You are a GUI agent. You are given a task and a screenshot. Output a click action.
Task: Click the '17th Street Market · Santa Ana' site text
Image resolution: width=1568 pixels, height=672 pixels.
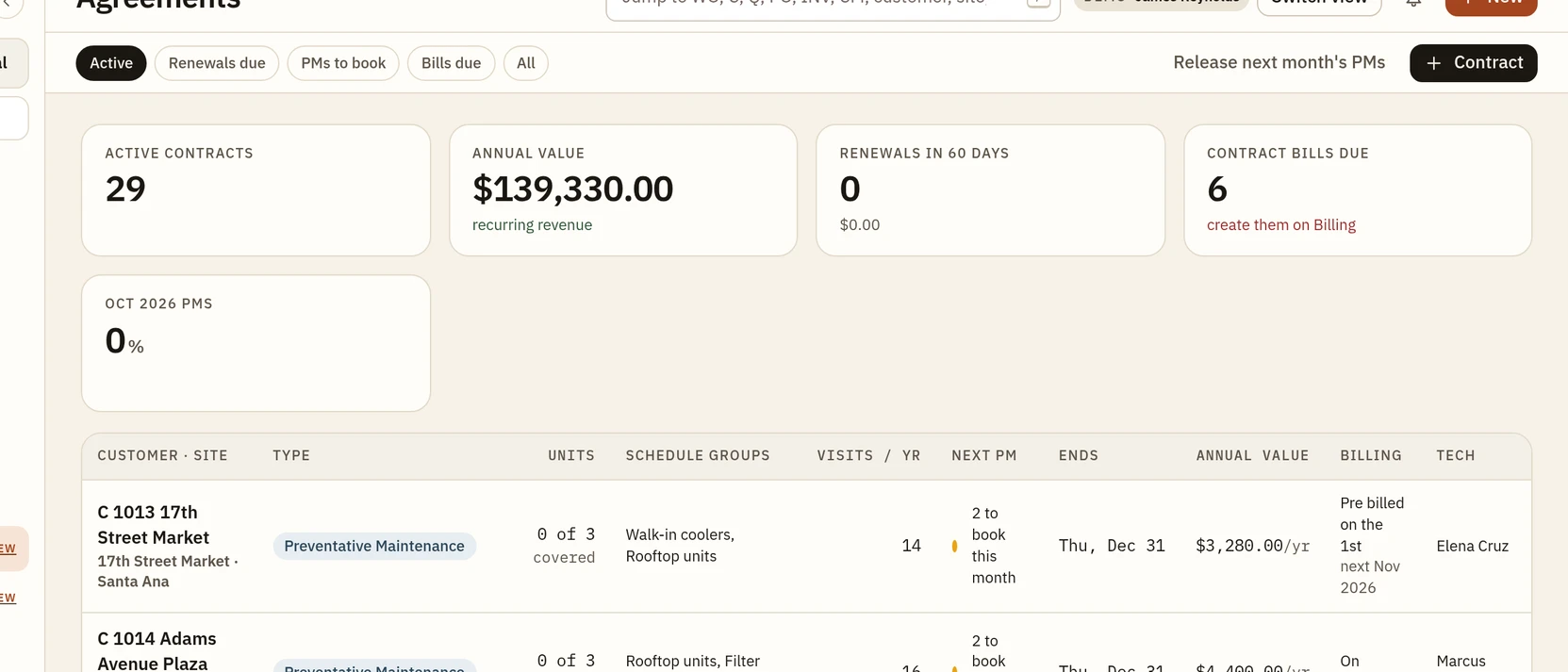click(168, 571)
